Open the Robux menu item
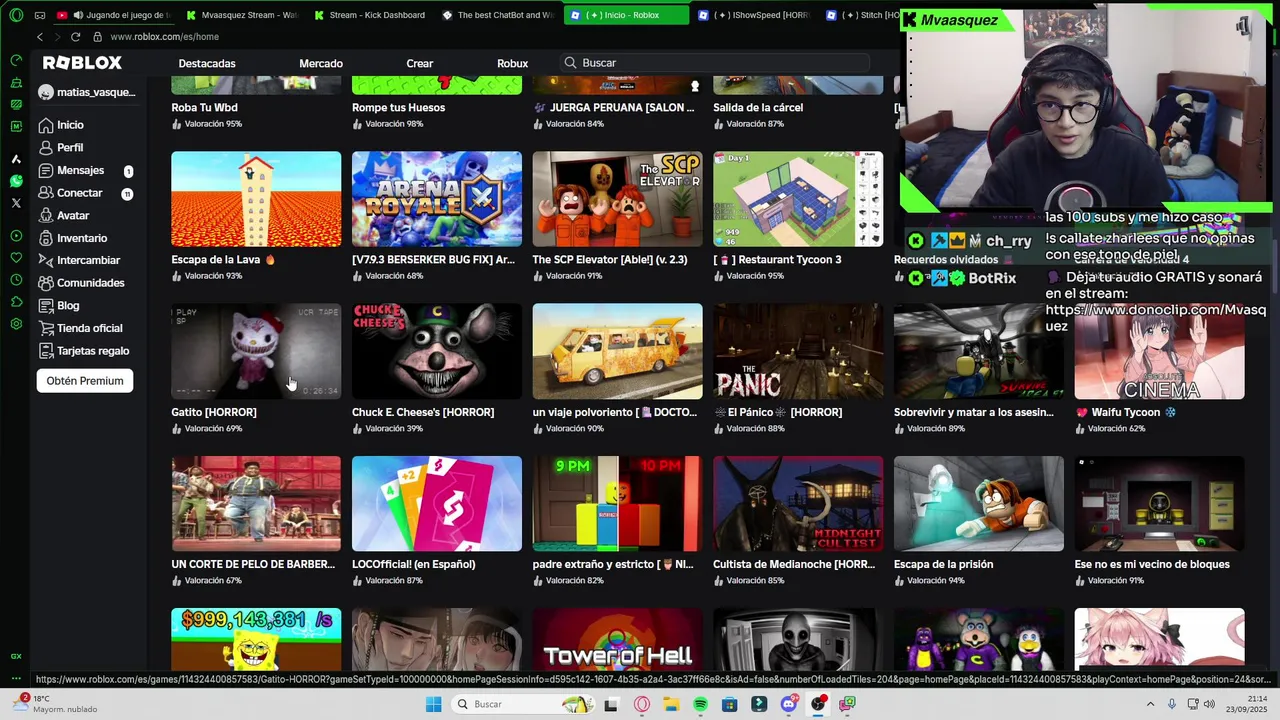 (512, 63)
